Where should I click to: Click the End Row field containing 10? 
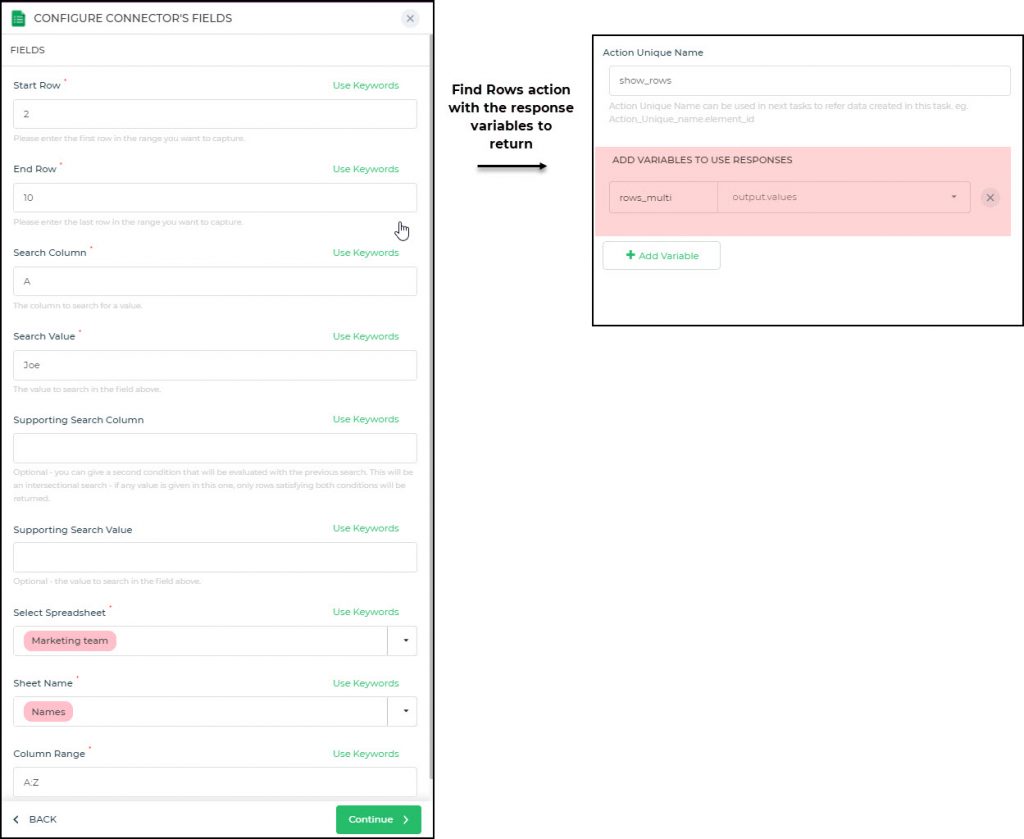click(x=214, y=197)
